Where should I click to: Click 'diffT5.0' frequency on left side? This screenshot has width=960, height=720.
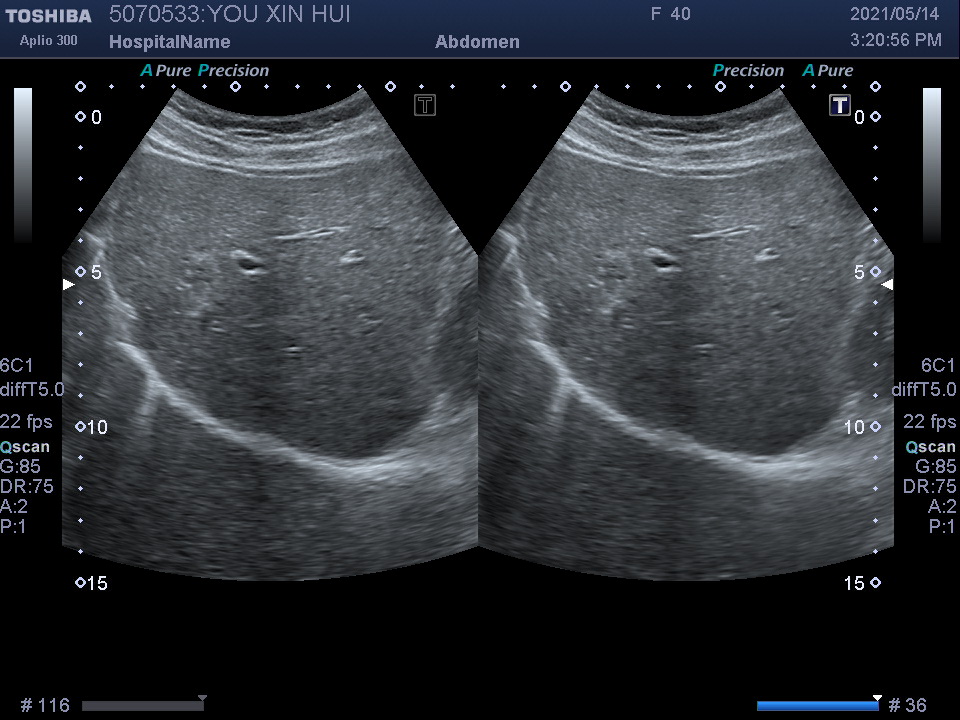(32, 389)
